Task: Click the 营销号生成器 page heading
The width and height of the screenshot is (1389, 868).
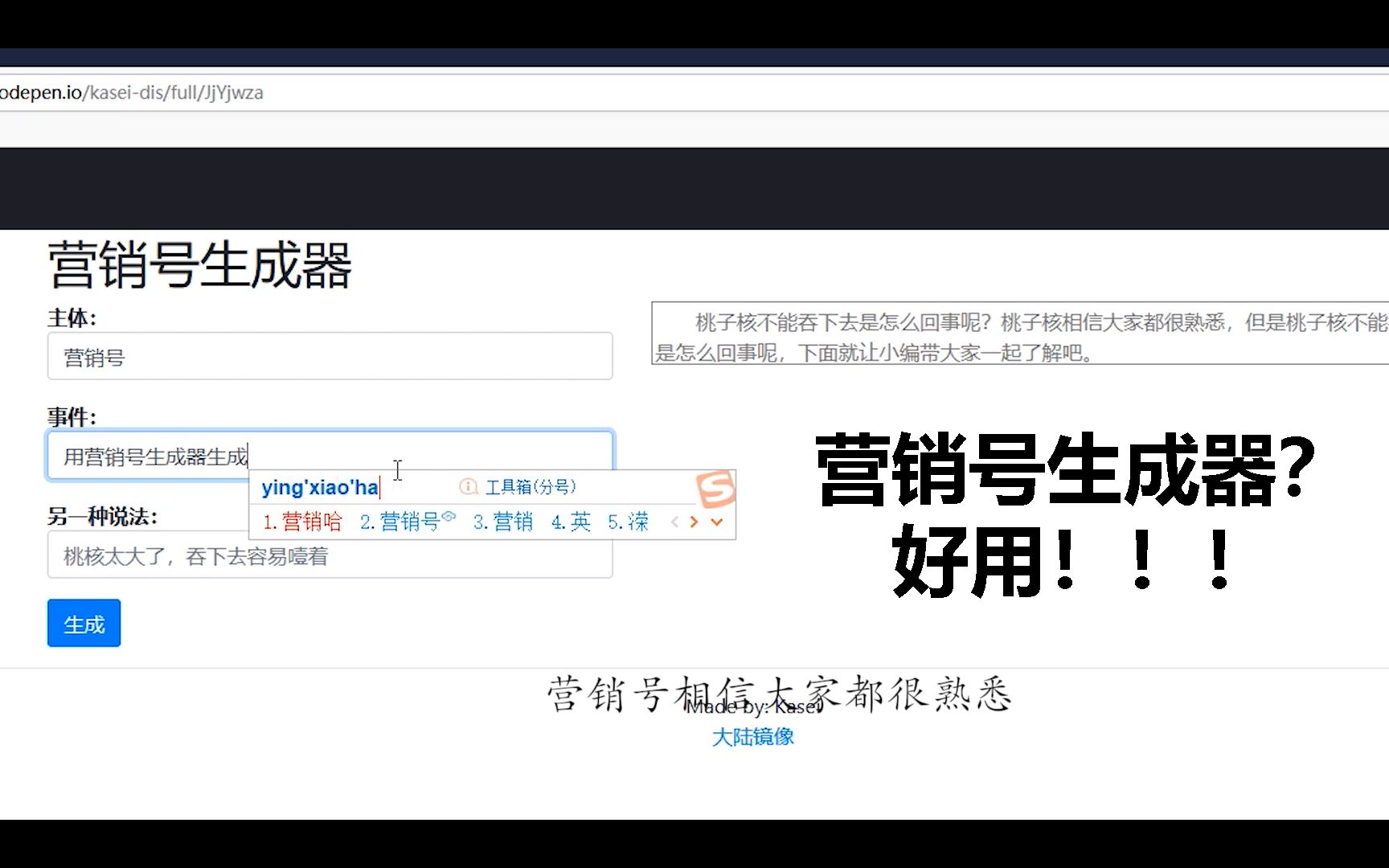Action: click(200, 264)
